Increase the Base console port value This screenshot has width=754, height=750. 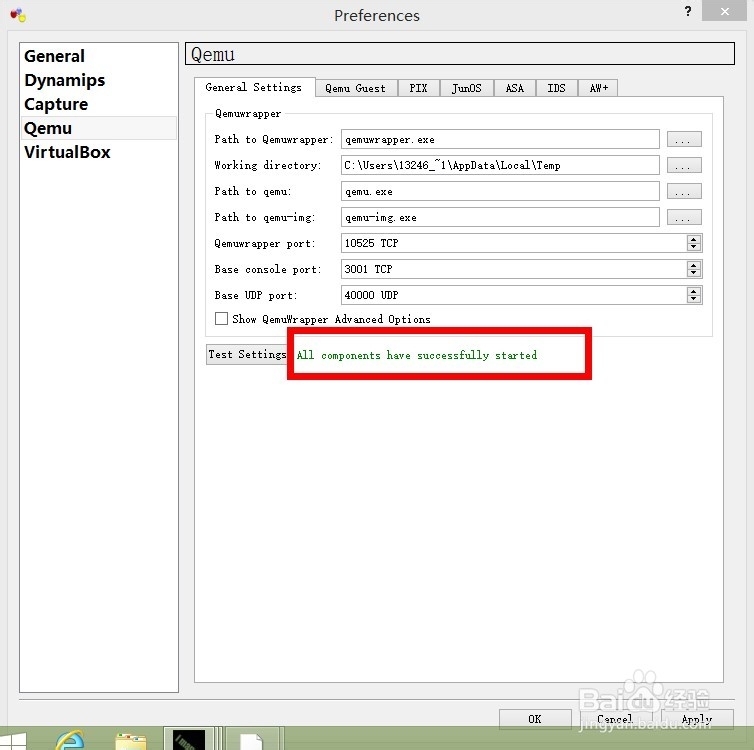(693, 265)
